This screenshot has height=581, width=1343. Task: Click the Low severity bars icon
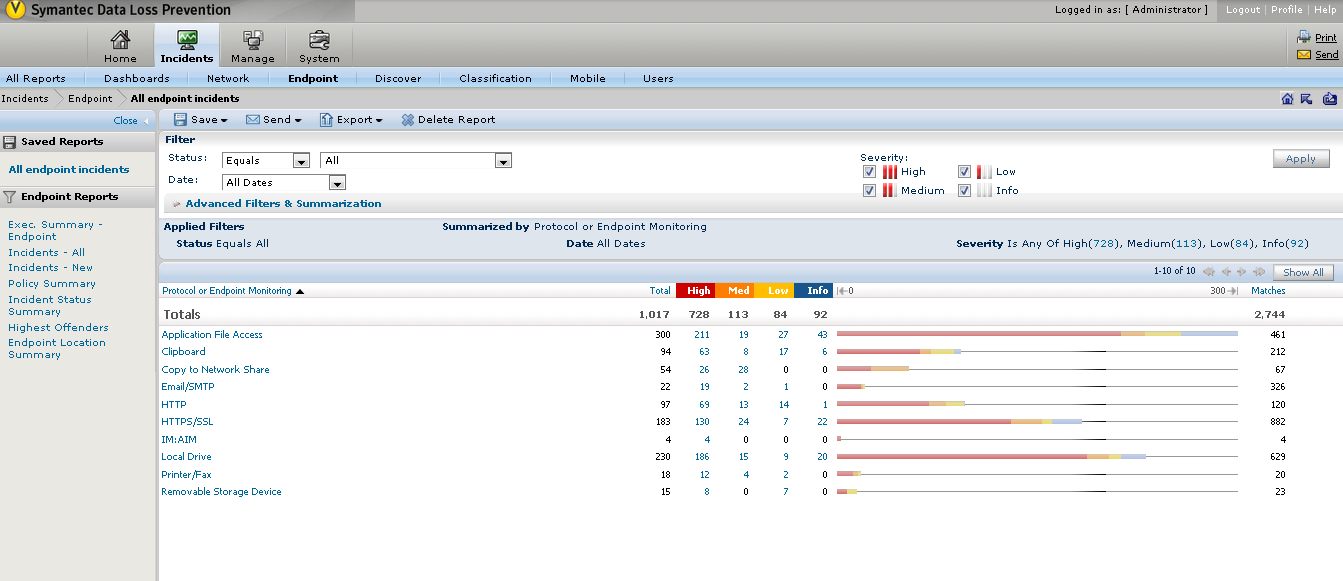(984, 172)
